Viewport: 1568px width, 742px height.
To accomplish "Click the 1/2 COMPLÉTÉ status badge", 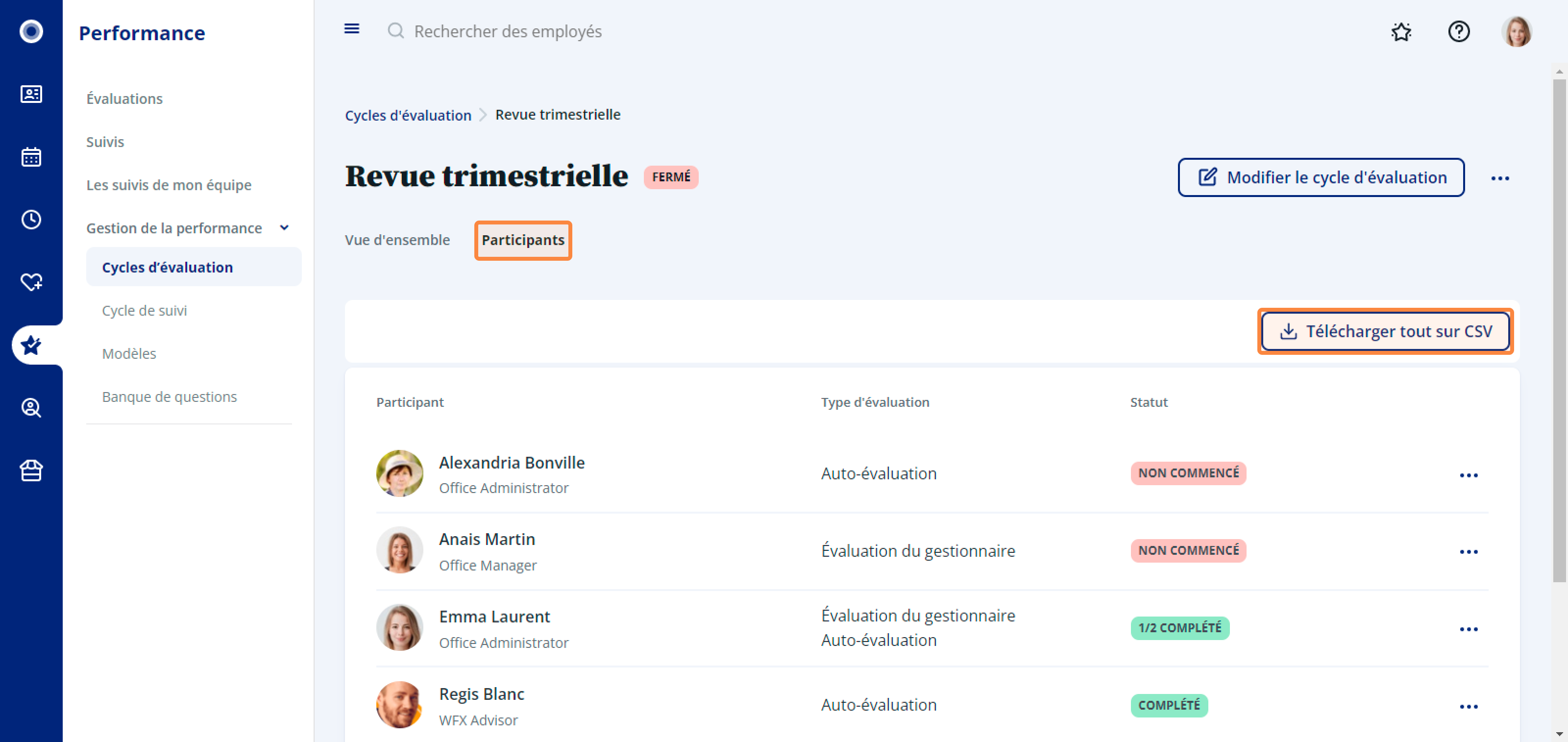I will tap(1179, 628).
